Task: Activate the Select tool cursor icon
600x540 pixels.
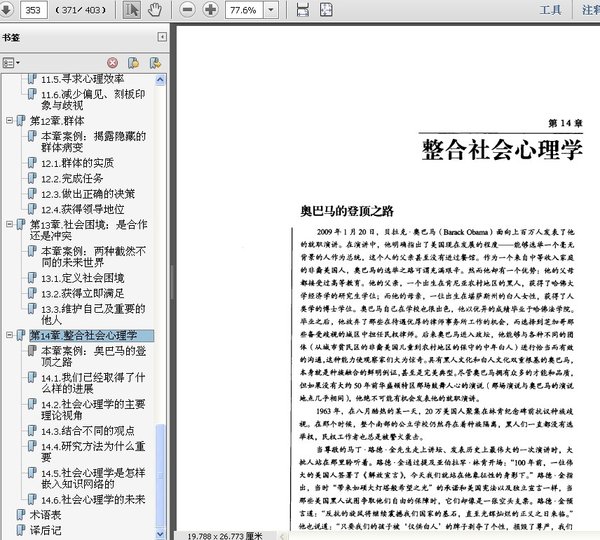Action: tap(132, 10)
